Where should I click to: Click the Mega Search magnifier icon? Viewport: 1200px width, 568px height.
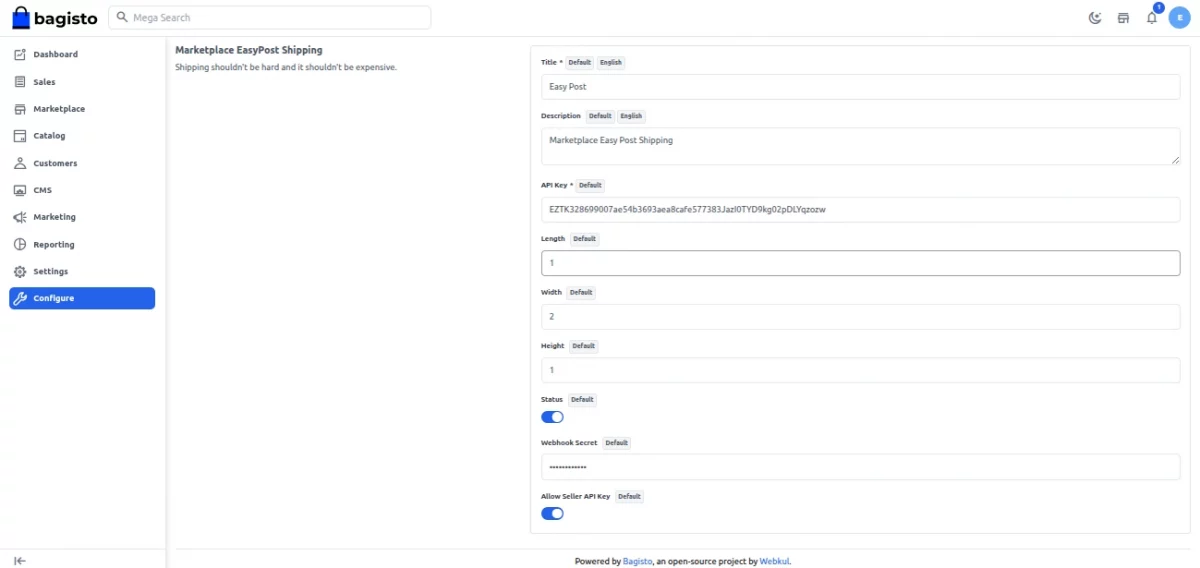pos(122,18)
